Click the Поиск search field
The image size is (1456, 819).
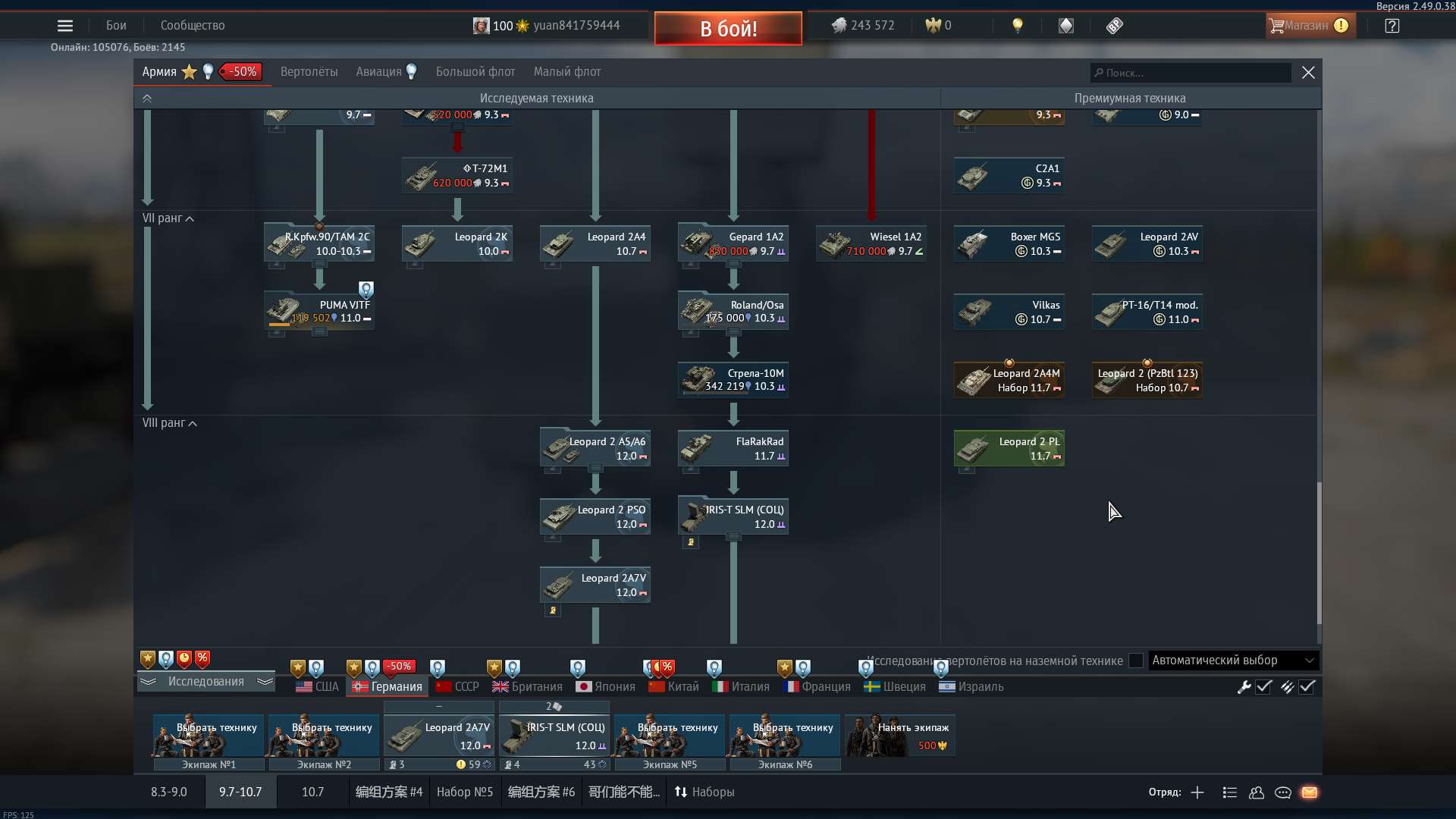1191,73
